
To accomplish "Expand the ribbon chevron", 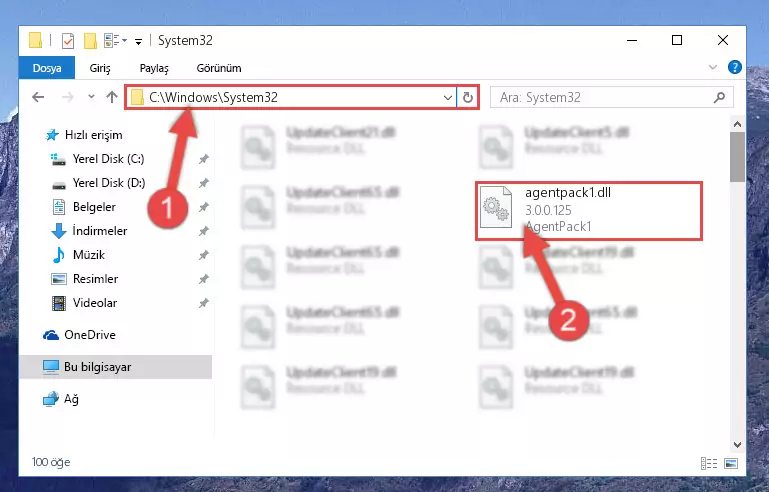I will [713, 67].
